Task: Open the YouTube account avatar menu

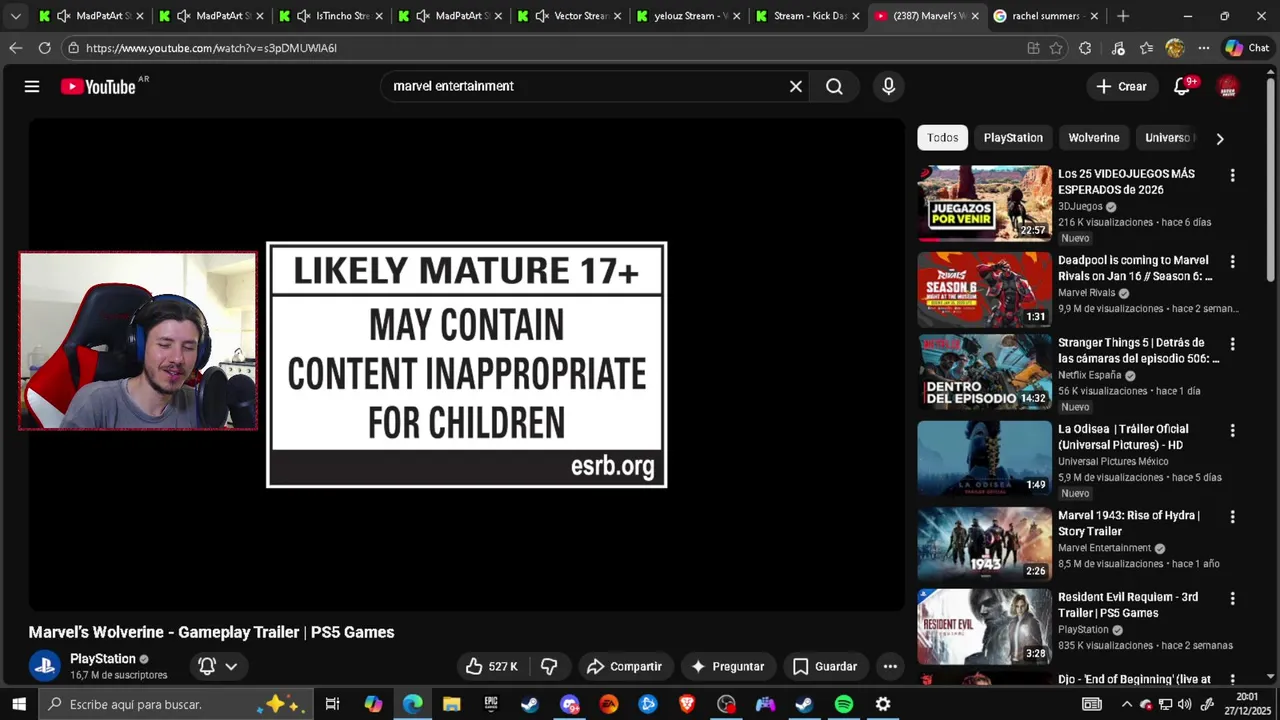Action: coord(1228,86)
